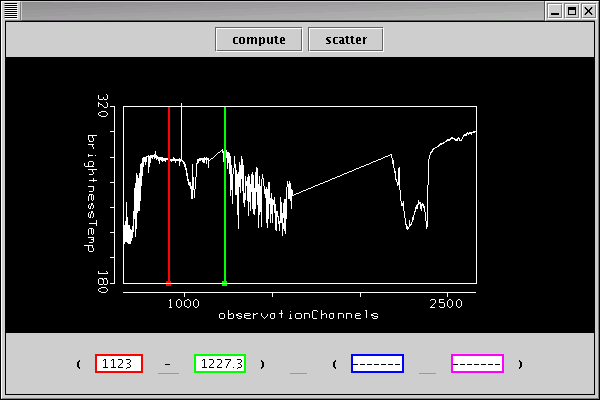
Task: Select the green-bordered field showing 1227.3
Action: 220,363
